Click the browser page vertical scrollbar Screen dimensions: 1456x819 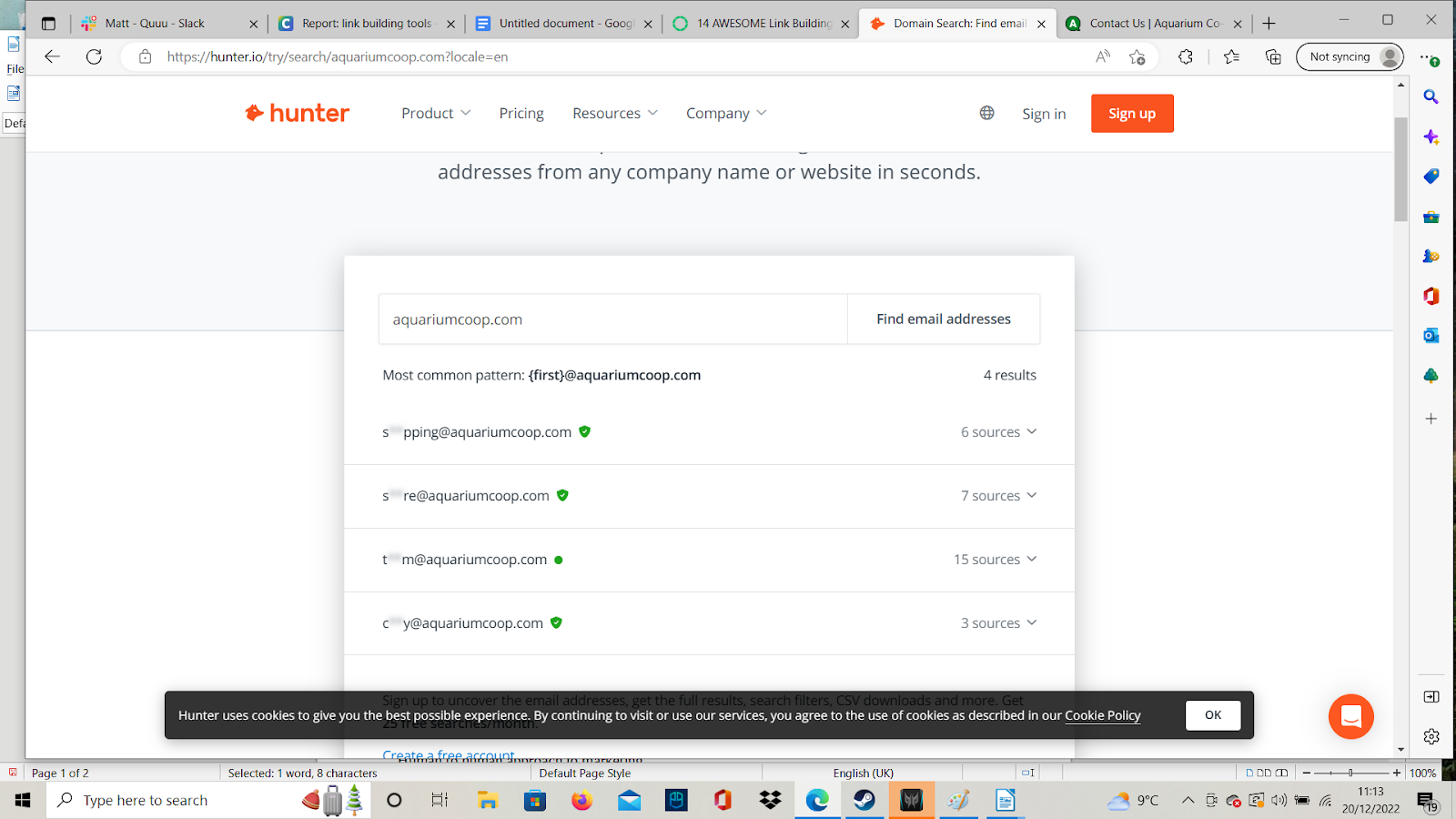pos(1400,169)
